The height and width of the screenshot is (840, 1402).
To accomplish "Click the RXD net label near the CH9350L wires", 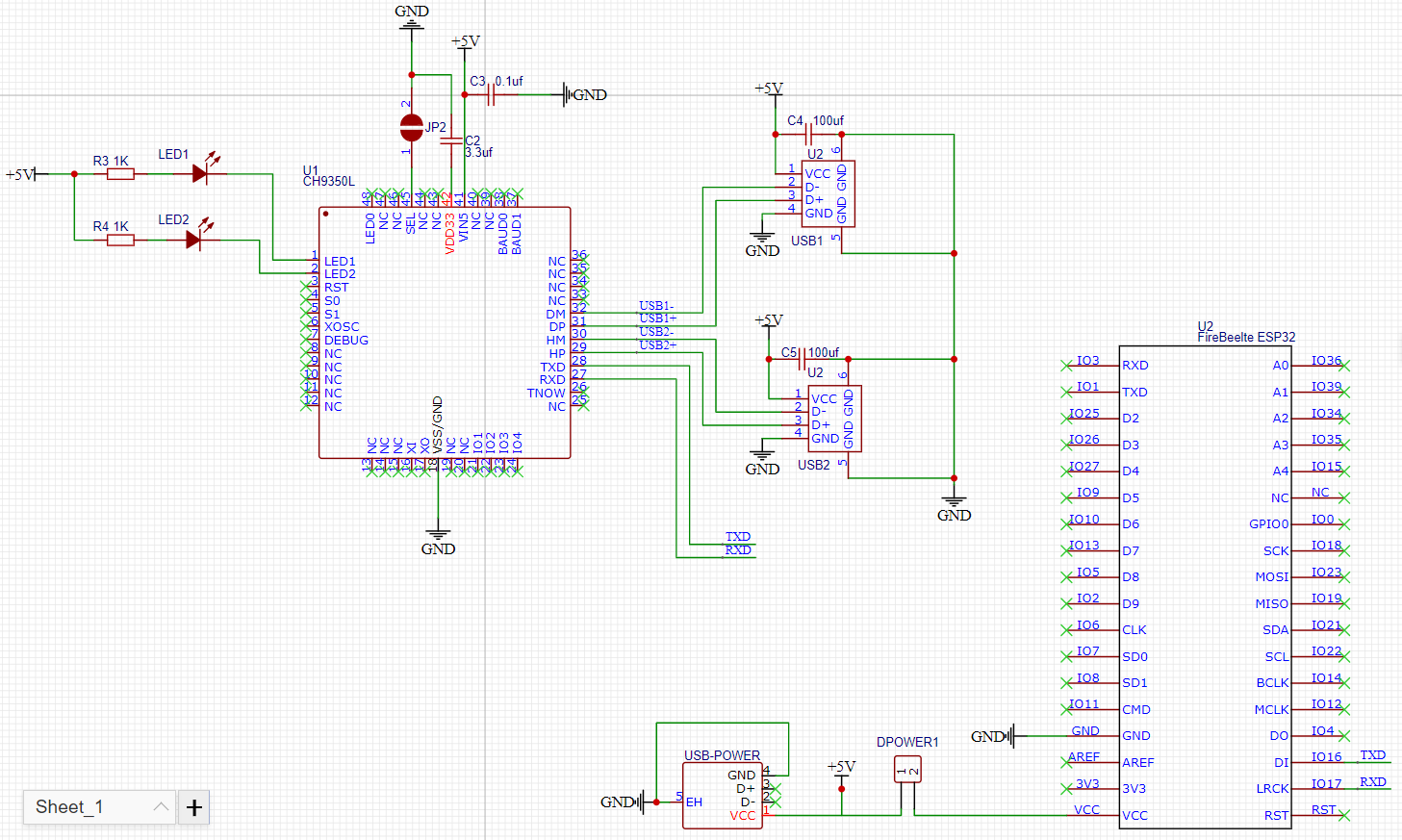I will point(738,550).
